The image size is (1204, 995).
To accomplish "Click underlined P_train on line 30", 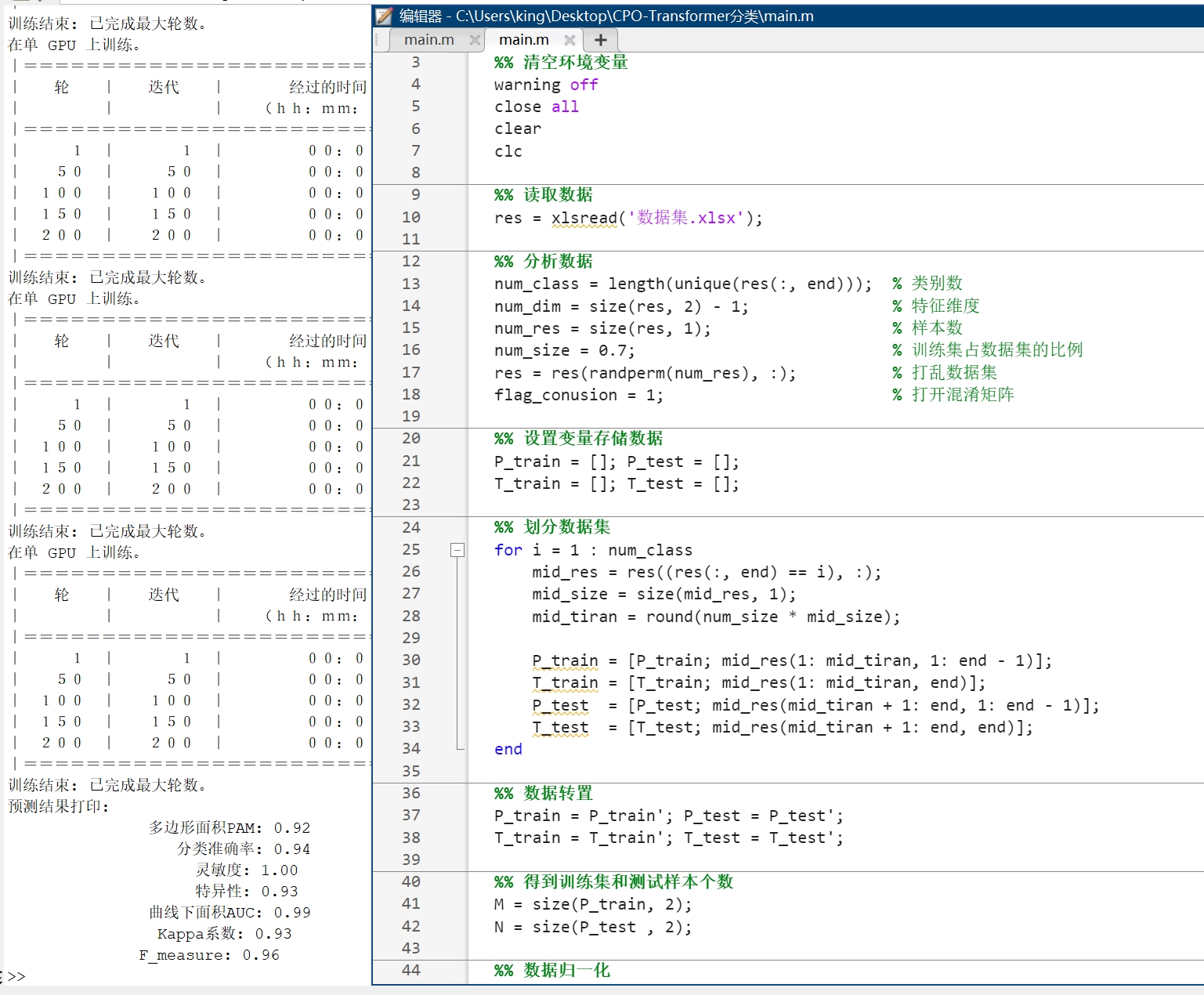I will pyautogui.click(x=565, y=661).
